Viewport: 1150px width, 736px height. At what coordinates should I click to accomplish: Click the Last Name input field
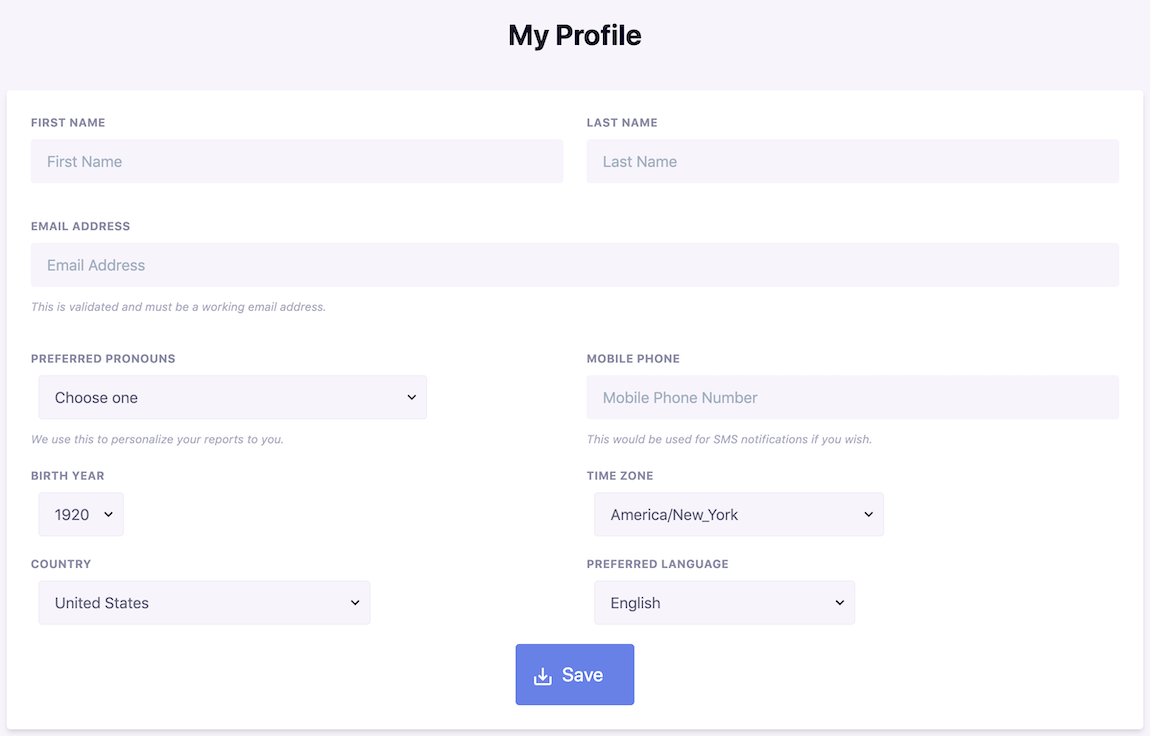[x=852, y=161]
